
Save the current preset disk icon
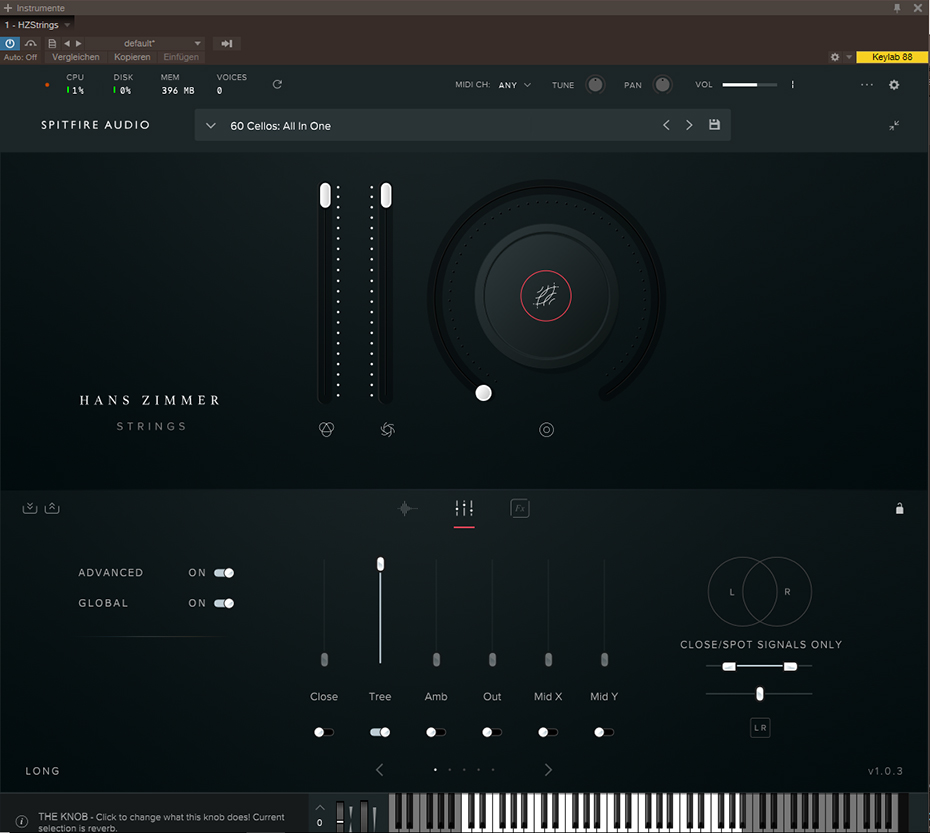pyautogui.click(x=714, y=125)
